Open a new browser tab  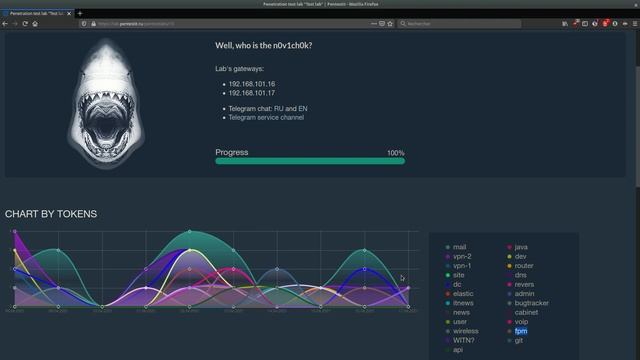[x=80, y=13]
